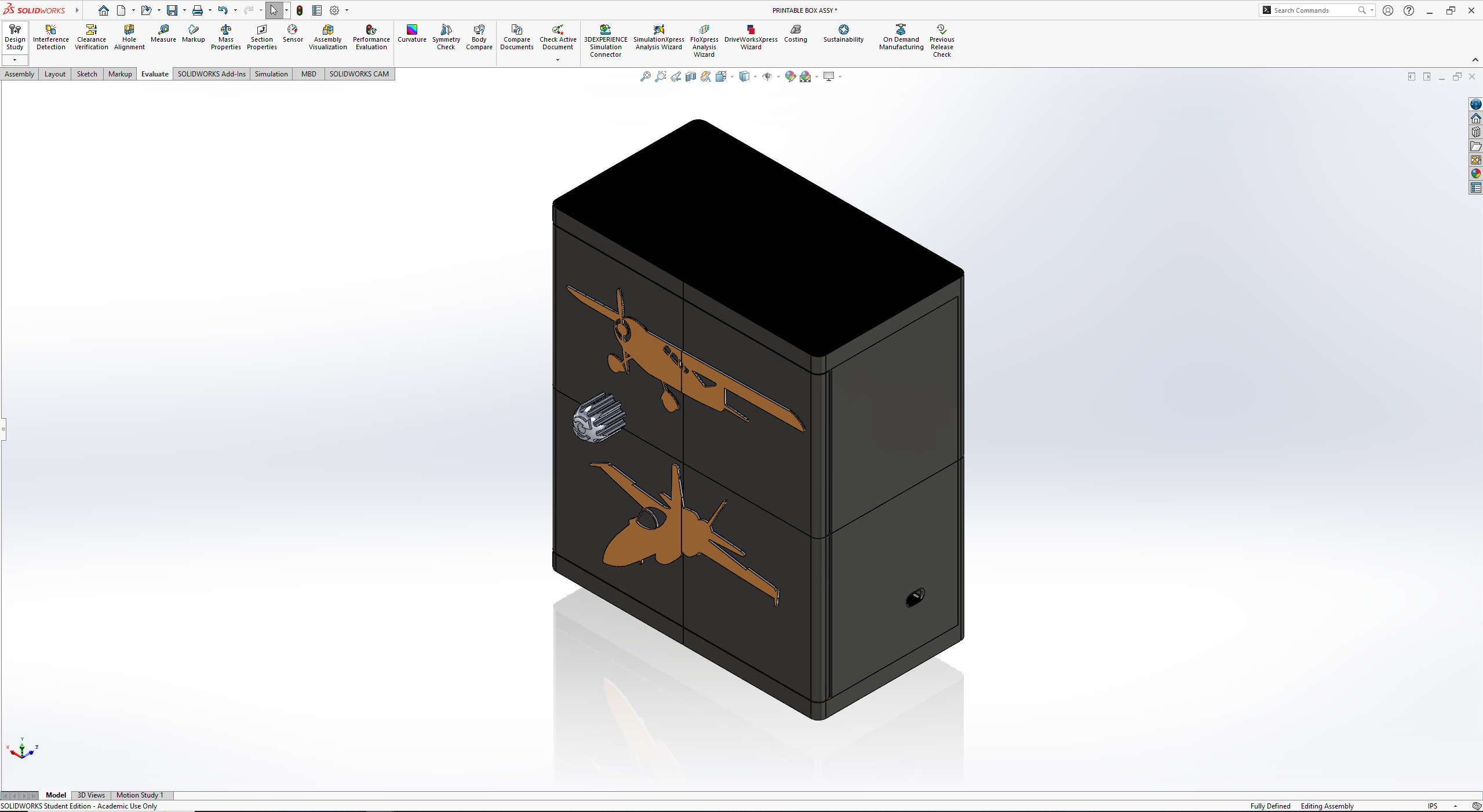Expand the Display Style dropdown arrow
1483x812 pixels.
755,76
